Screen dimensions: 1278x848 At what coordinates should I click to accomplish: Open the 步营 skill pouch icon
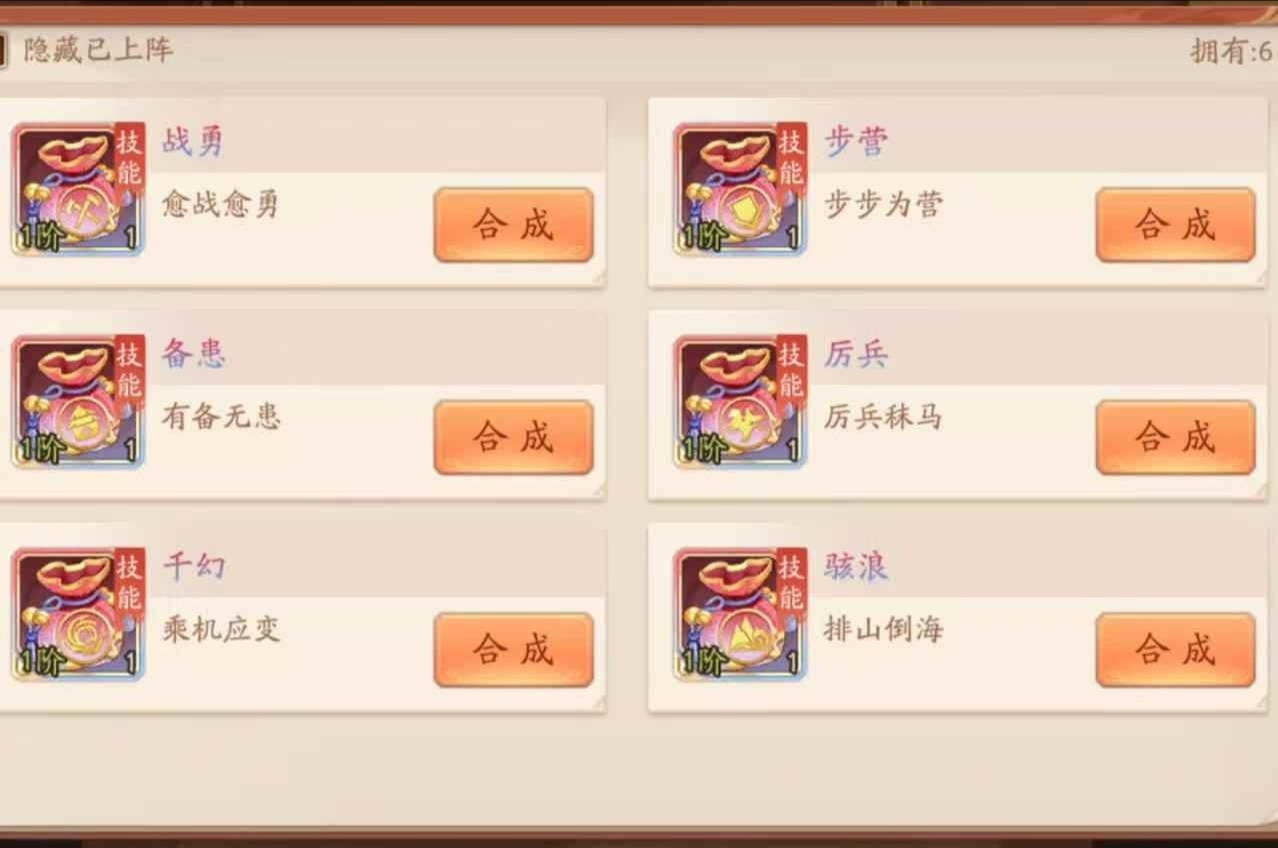[740, 190]
